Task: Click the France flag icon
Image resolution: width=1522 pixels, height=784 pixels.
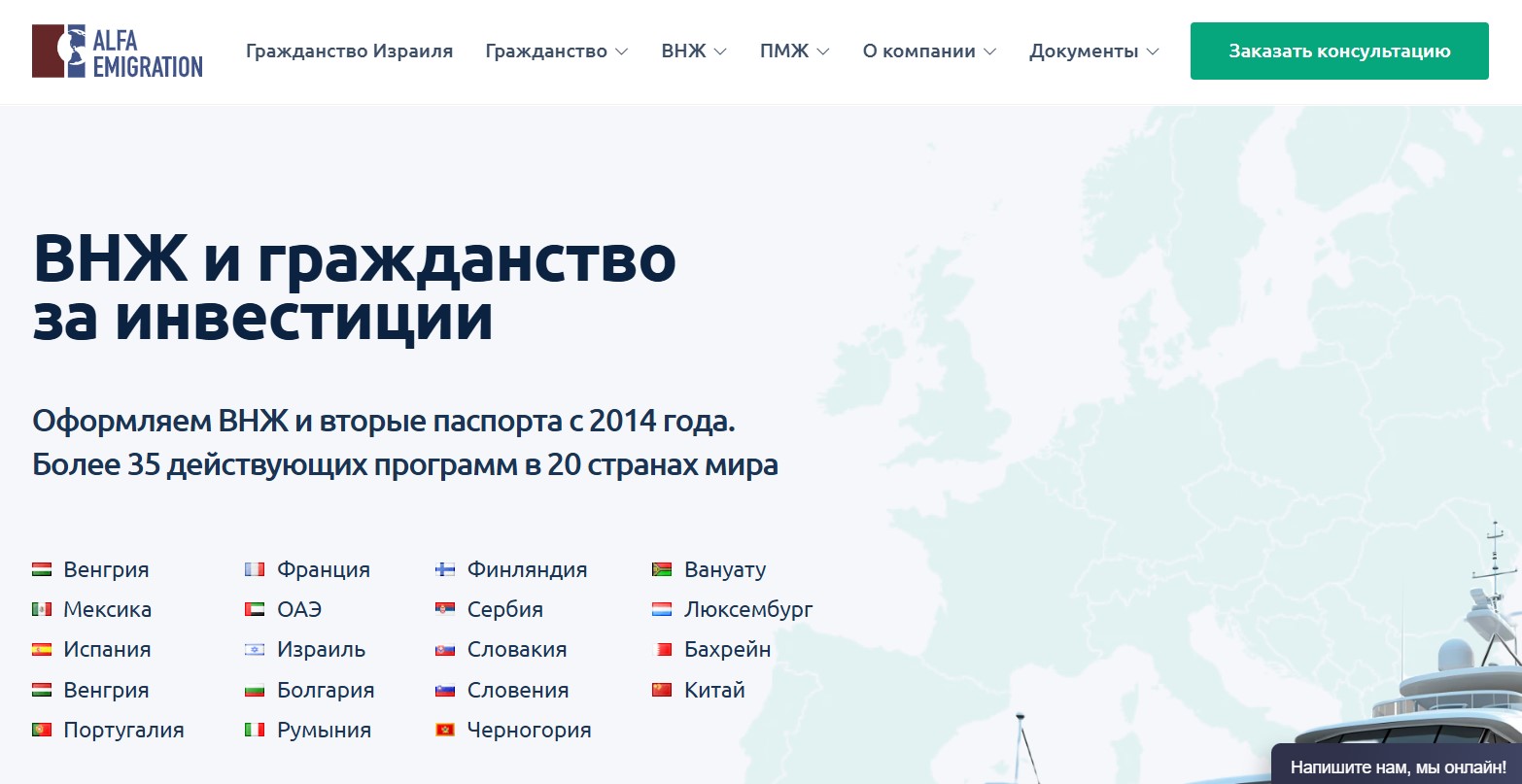Action: (x=255, y=569)
